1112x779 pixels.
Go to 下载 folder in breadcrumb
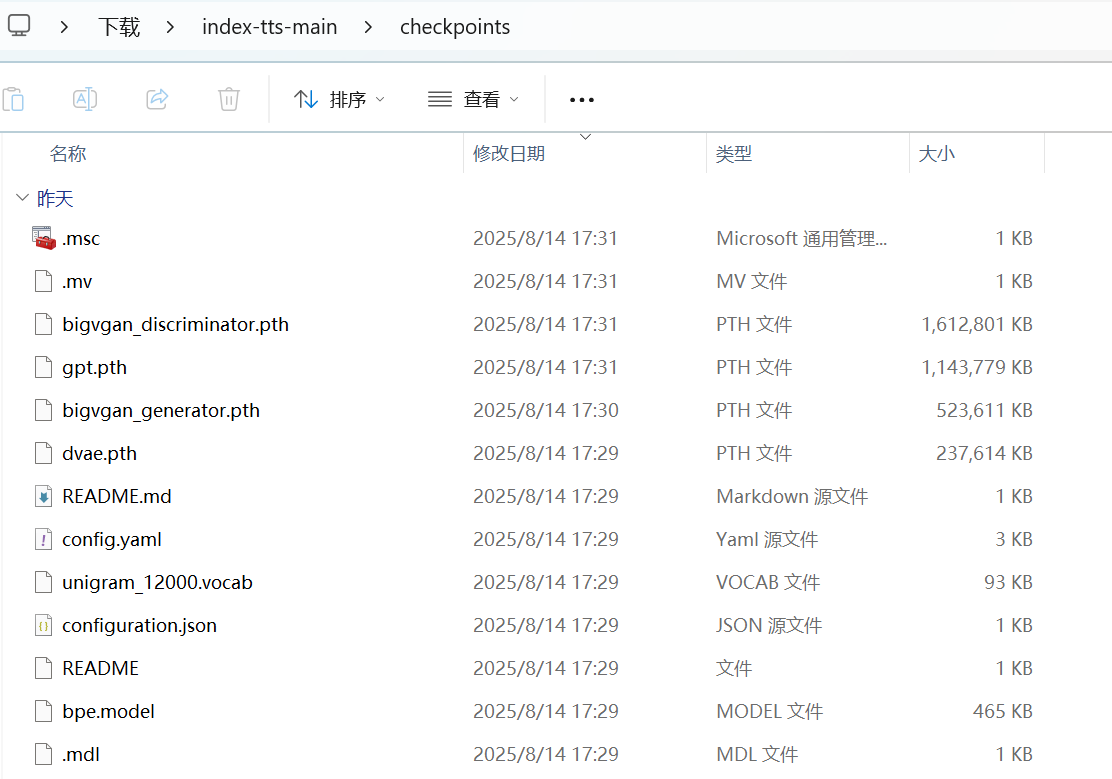click(x=118, y=27)
